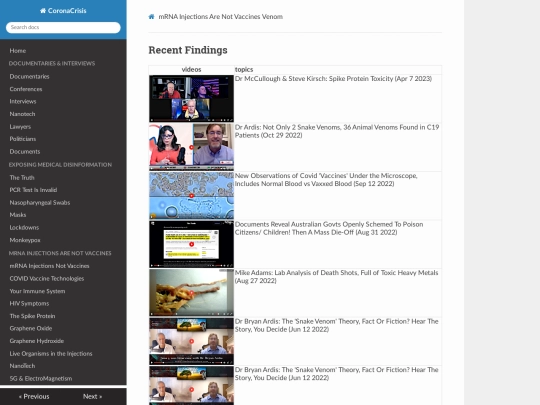Play the first Snake Venom Theory video
540x405 pixels.
tap(191, 341)
